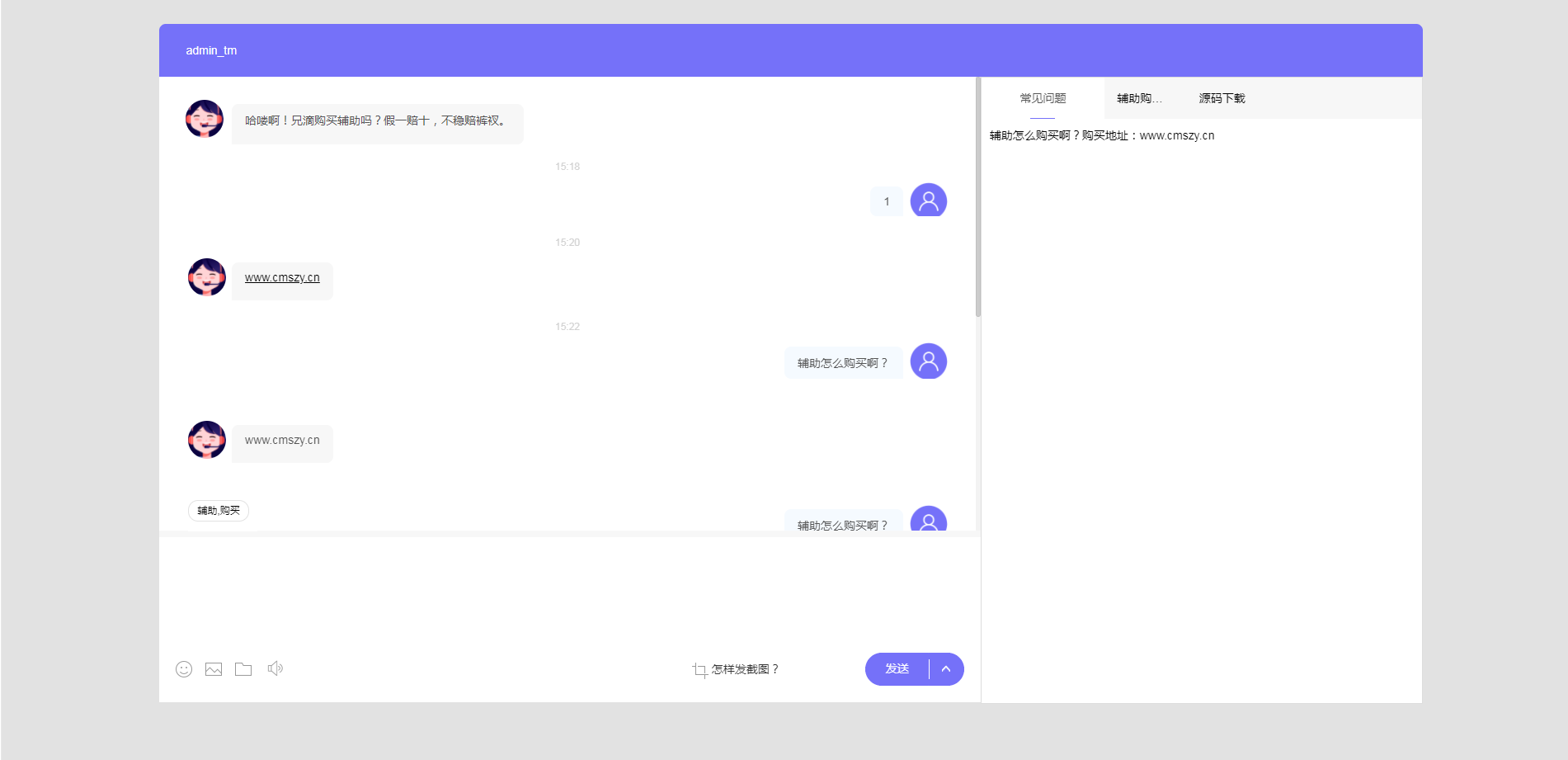Select FAQ entry 辅助怎么购买啊？购买地址
The height and width of the screenshot is (760, 1568).
1102,135
